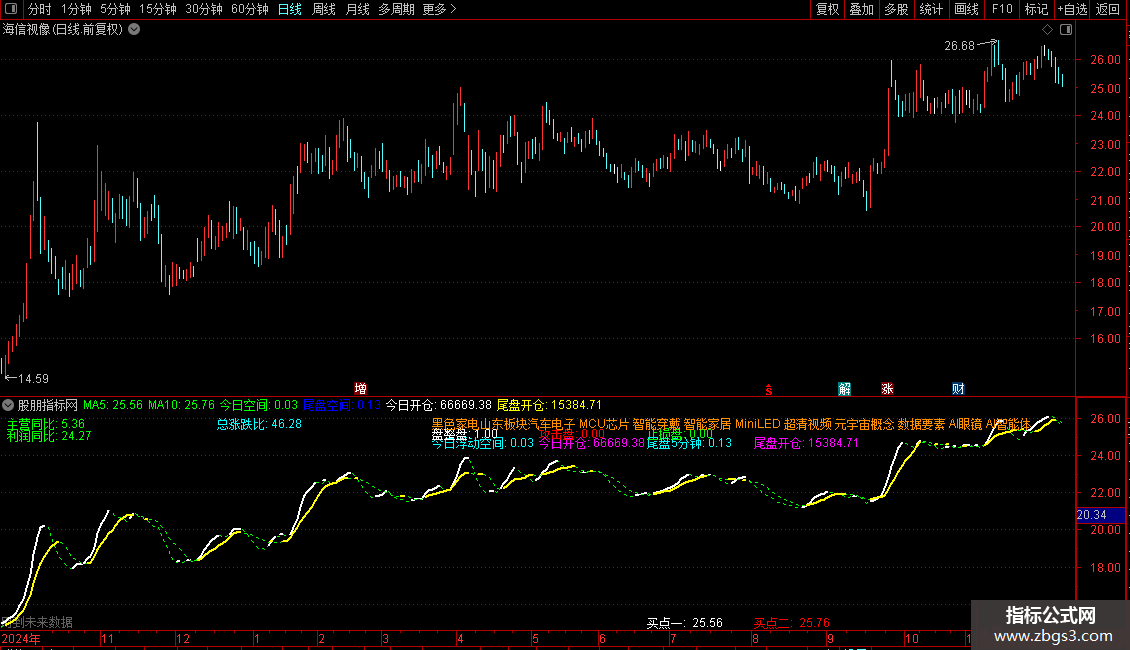Open the 统计 statistics tool
The height and width of the screenshot is (650, 1130).
930,9
